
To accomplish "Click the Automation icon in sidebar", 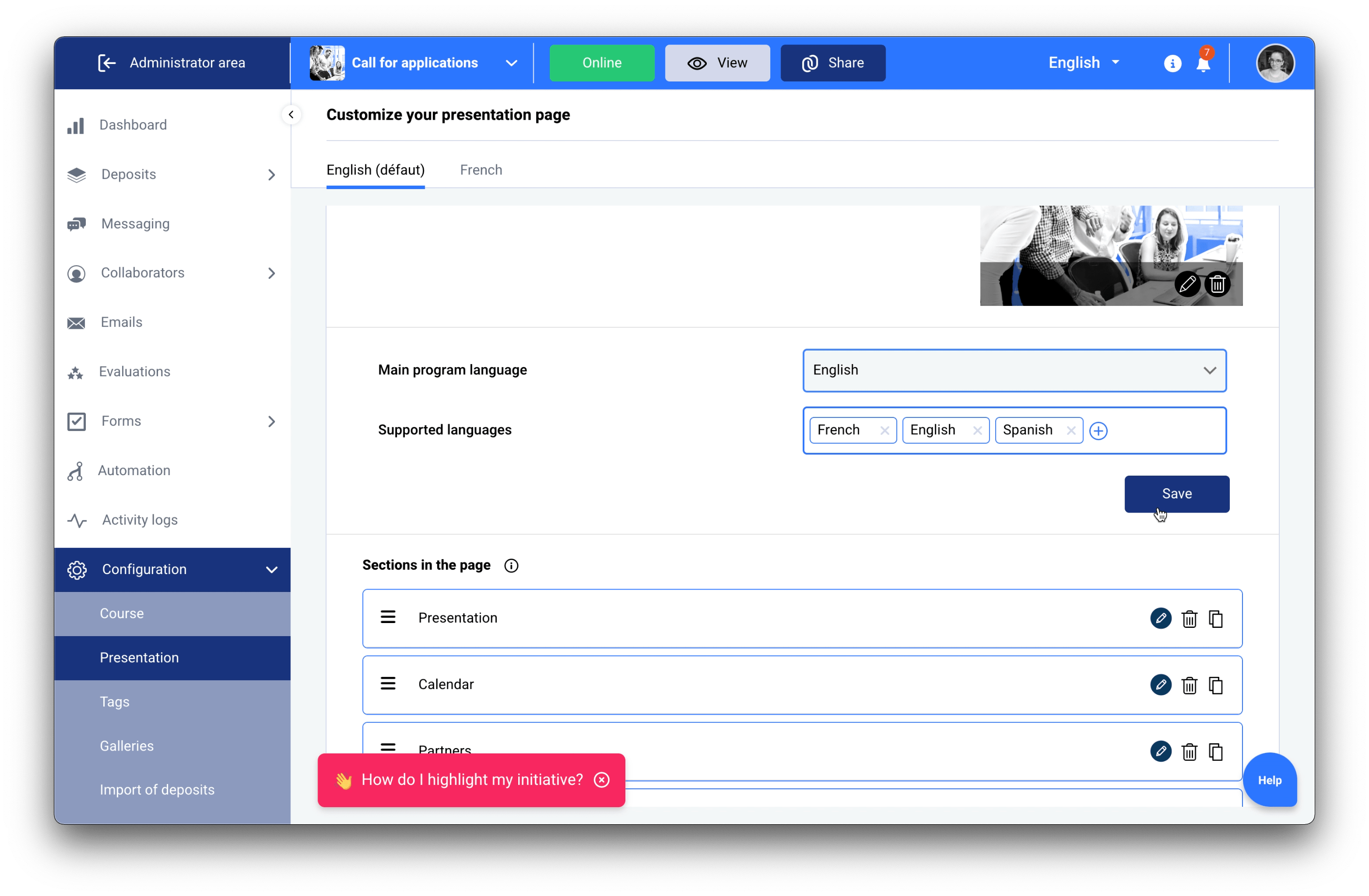I will click(x=75, y=471).
